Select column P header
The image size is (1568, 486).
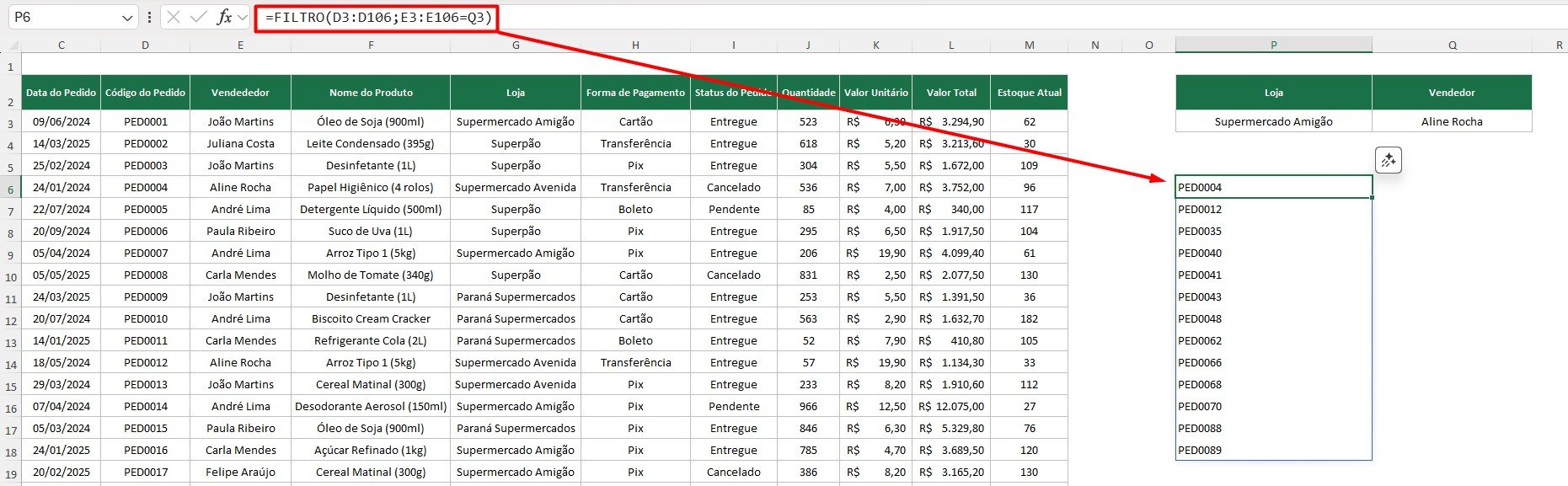[x=1273, y=45]
